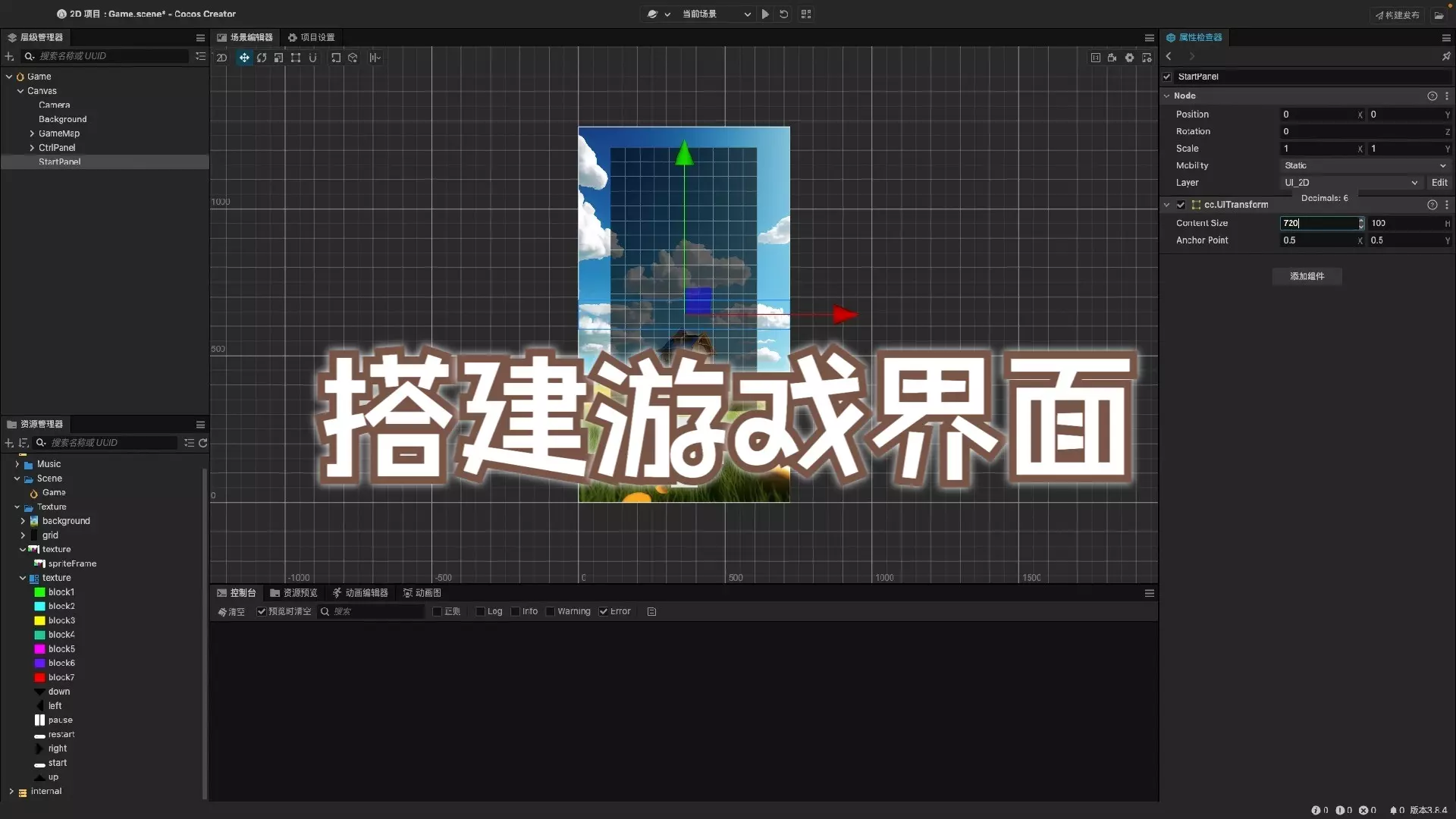Click the refresh icon in assets panel
The width and height of the screenshot is (1456, 819).
[x=203, y=443]
